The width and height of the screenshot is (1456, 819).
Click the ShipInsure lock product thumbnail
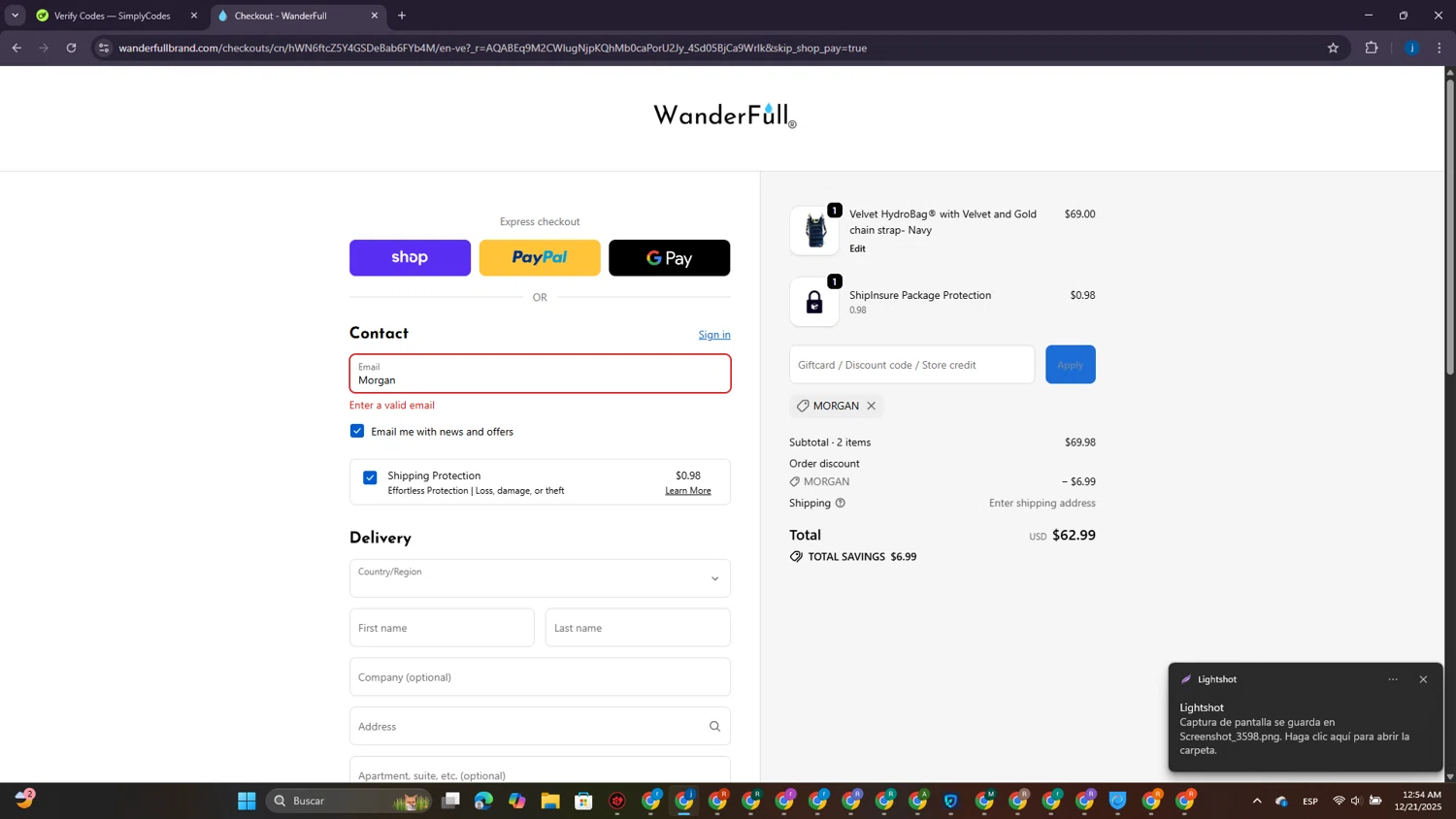(814, 302)
